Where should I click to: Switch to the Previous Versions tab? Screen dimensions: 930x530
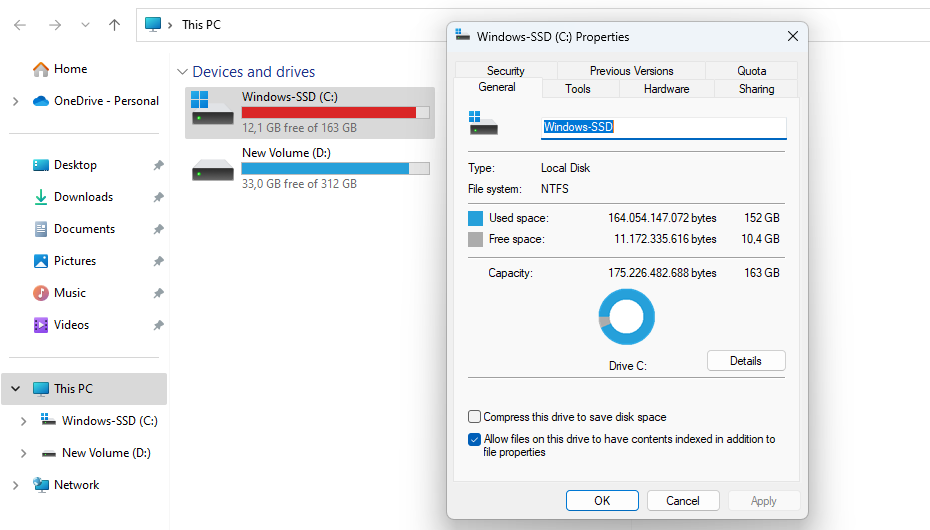click(x=632, y=71)
